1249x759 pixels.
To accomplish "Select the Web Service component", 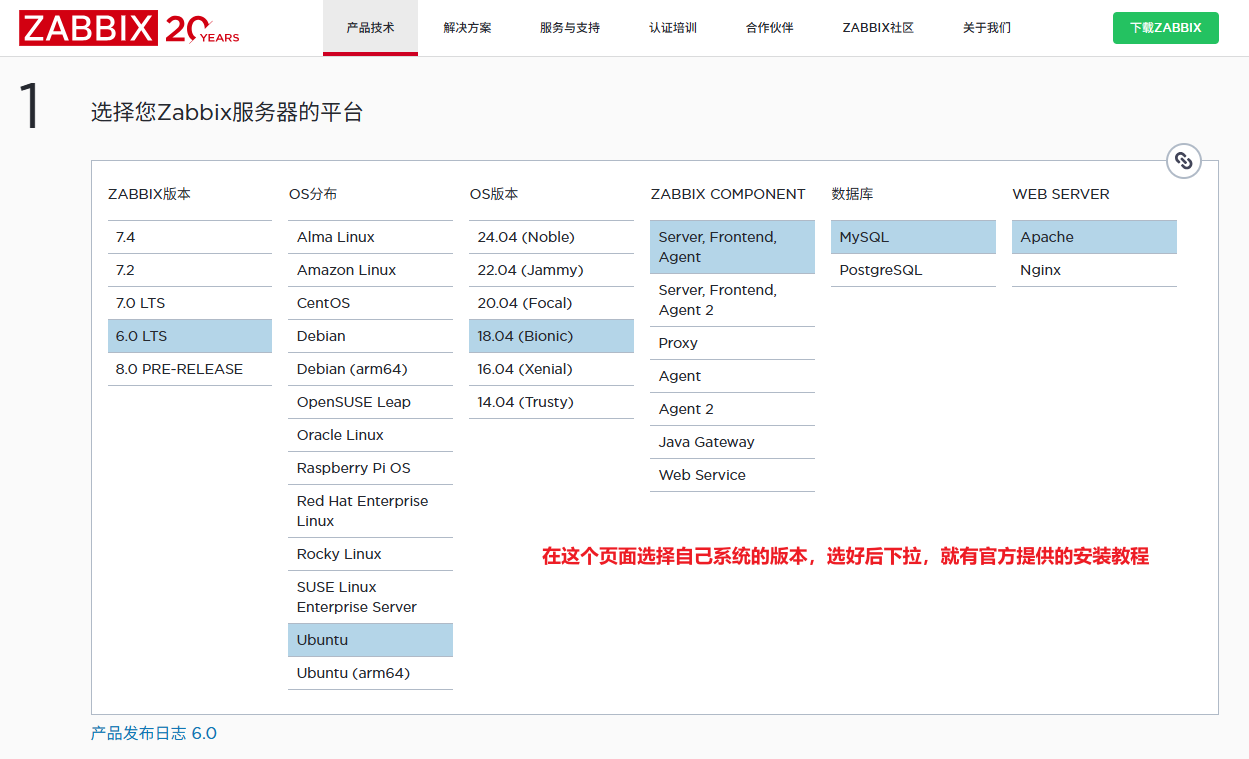I will (x=732, y=475).
